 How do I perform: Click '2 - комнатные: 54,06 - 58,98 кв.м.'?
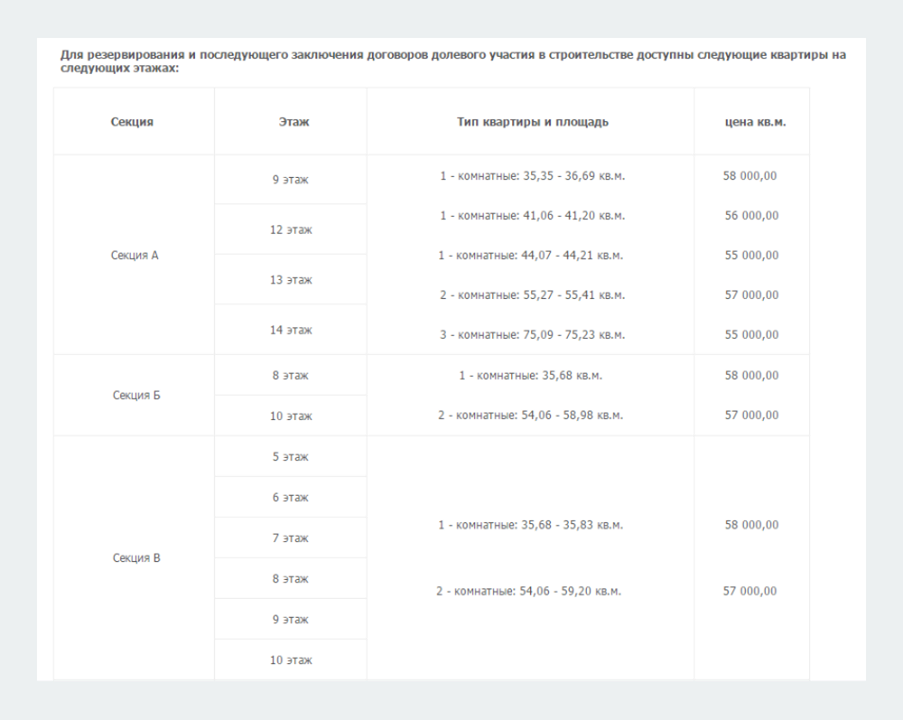point(530,415)
